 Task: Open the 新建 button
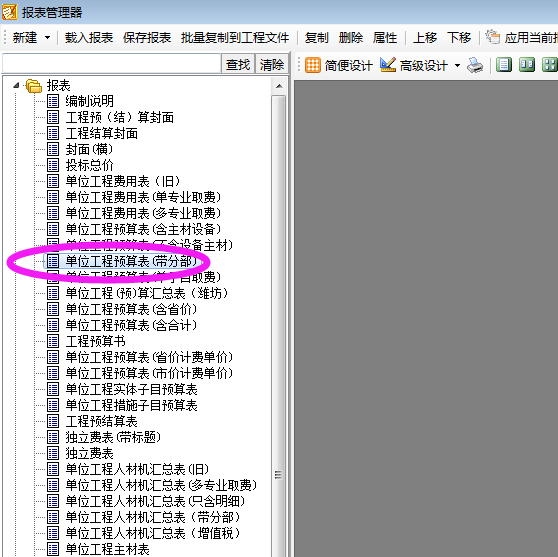coord(25,37)
